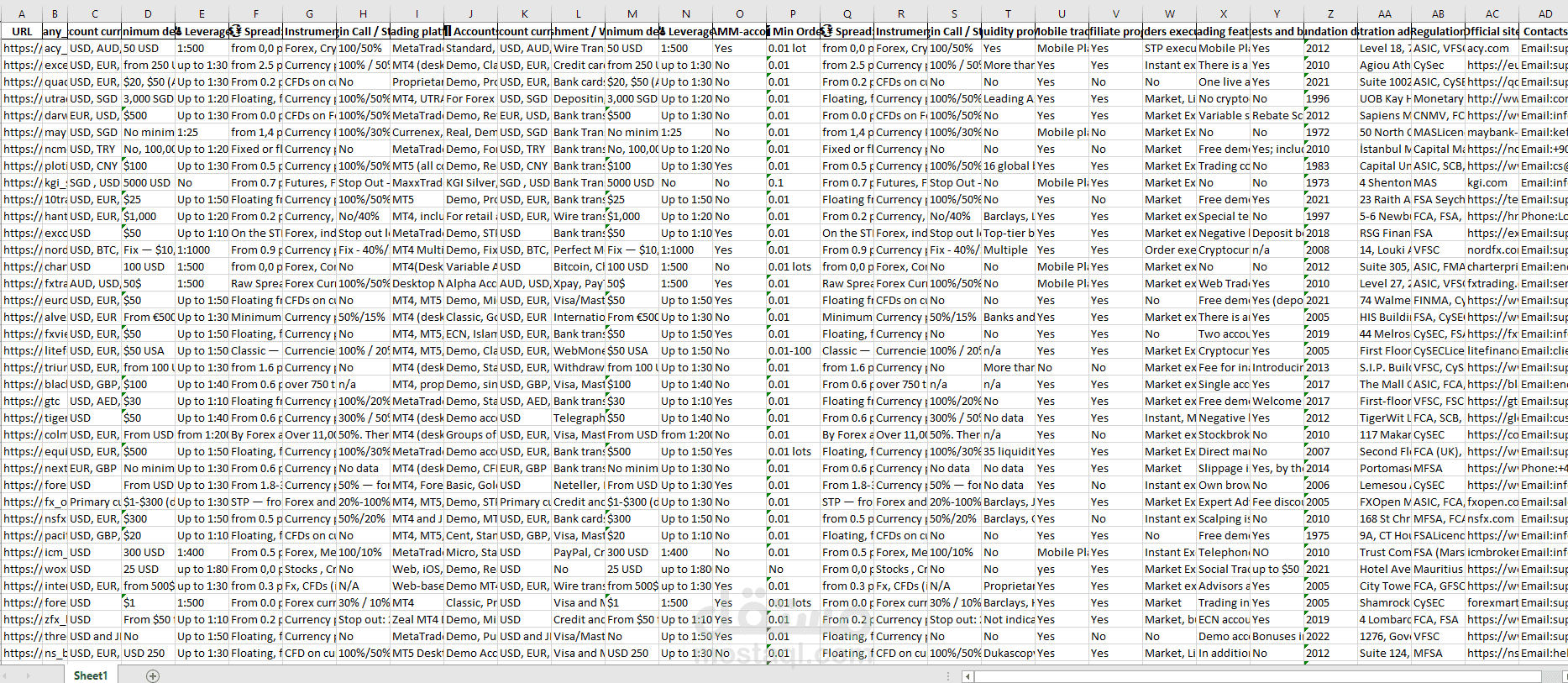Image resolution: width=1568 pixels, height=683 pixels.
Task: Select the STP execu cell
Action: (1169, 48)
